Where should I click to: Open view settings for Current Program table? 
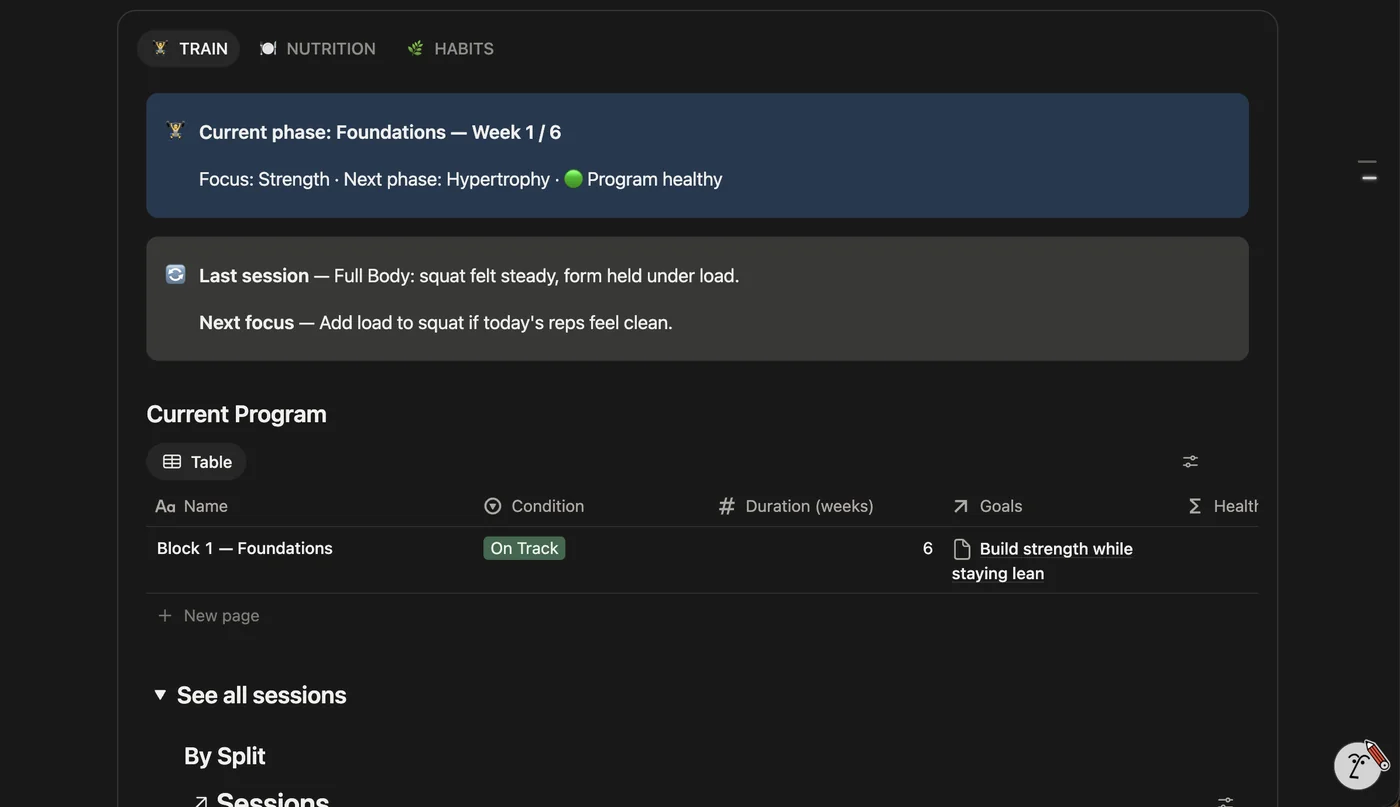tap(1190, 461)
